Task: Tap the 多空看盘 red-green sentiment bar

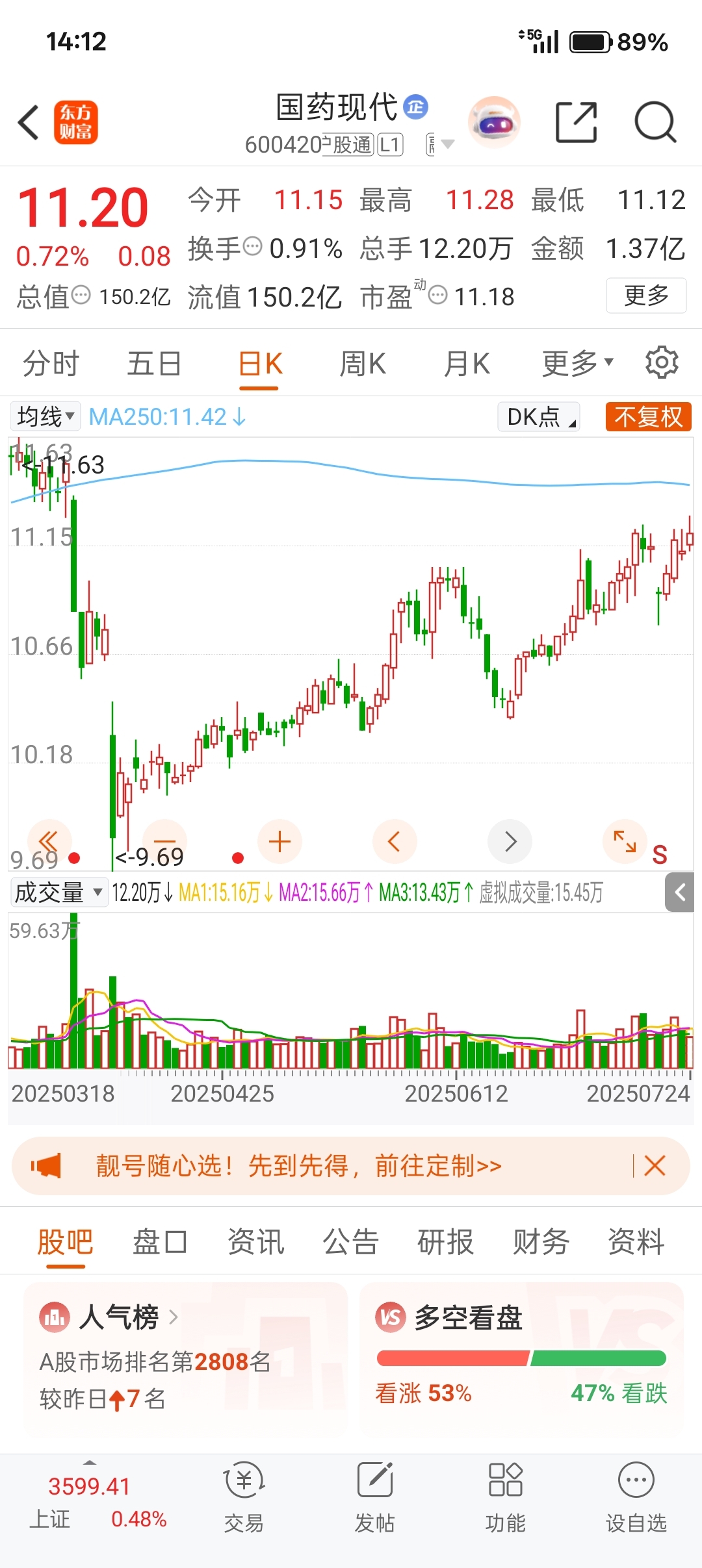Action: tap(521, 1358)
